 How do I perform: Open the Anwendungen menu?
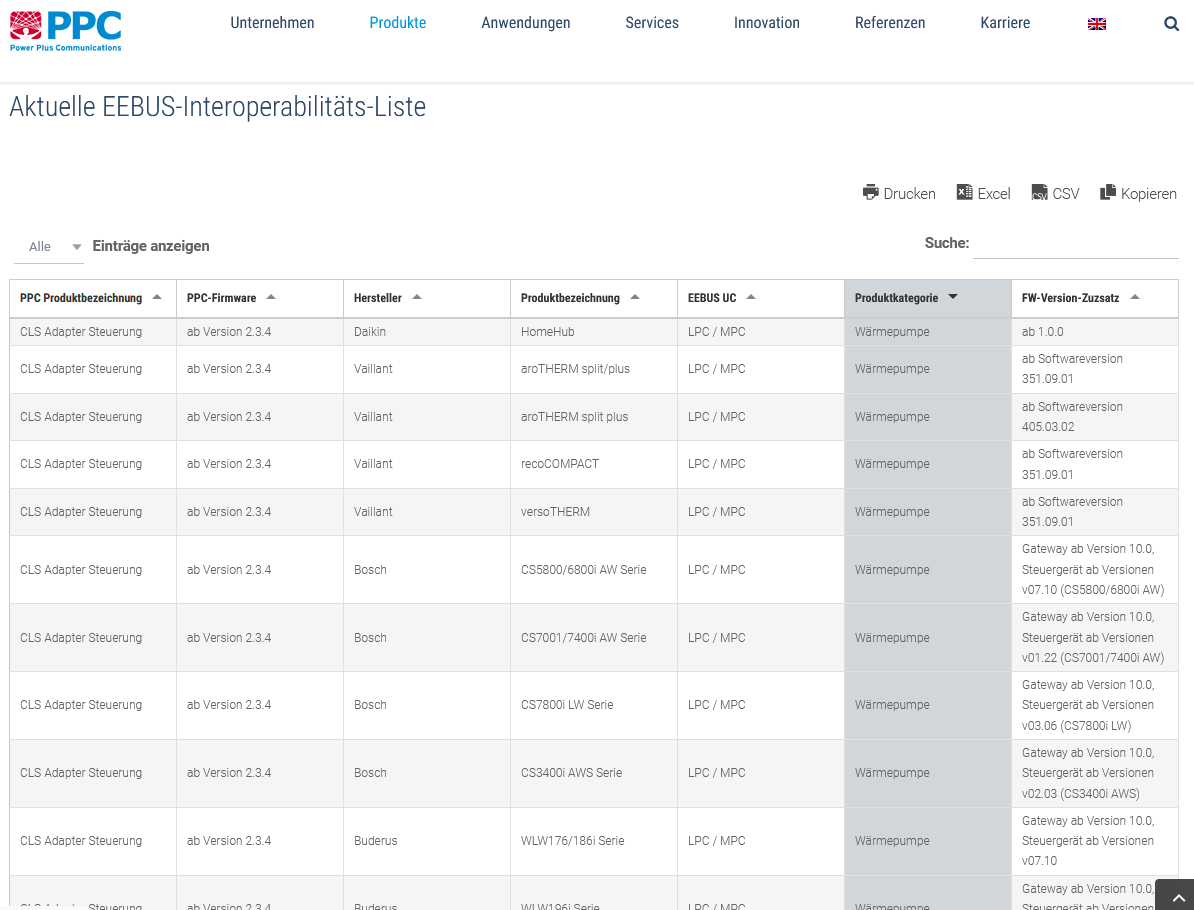(526, 22)
